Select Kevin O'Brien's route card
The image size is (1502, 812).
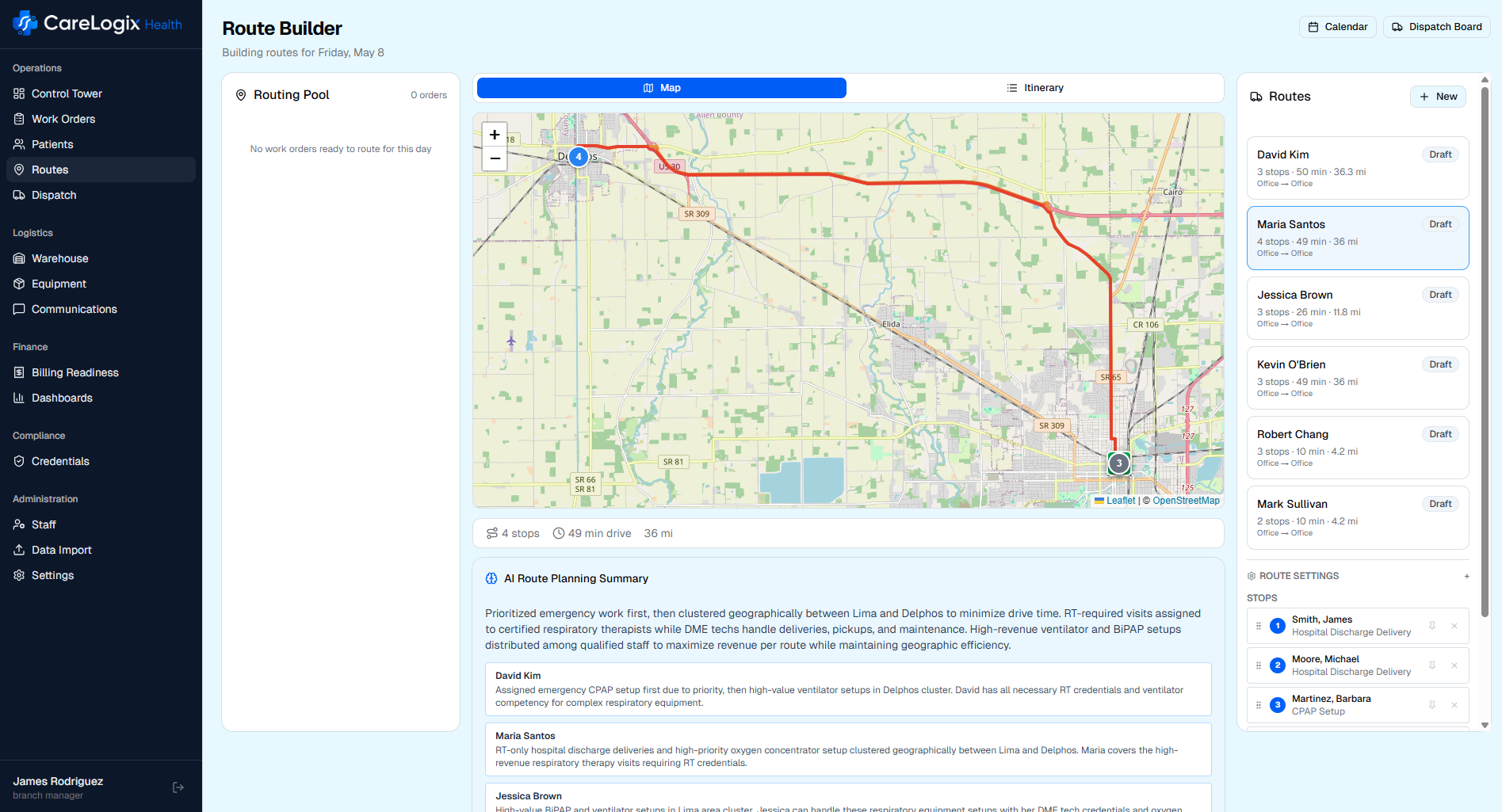[1358, 378]
